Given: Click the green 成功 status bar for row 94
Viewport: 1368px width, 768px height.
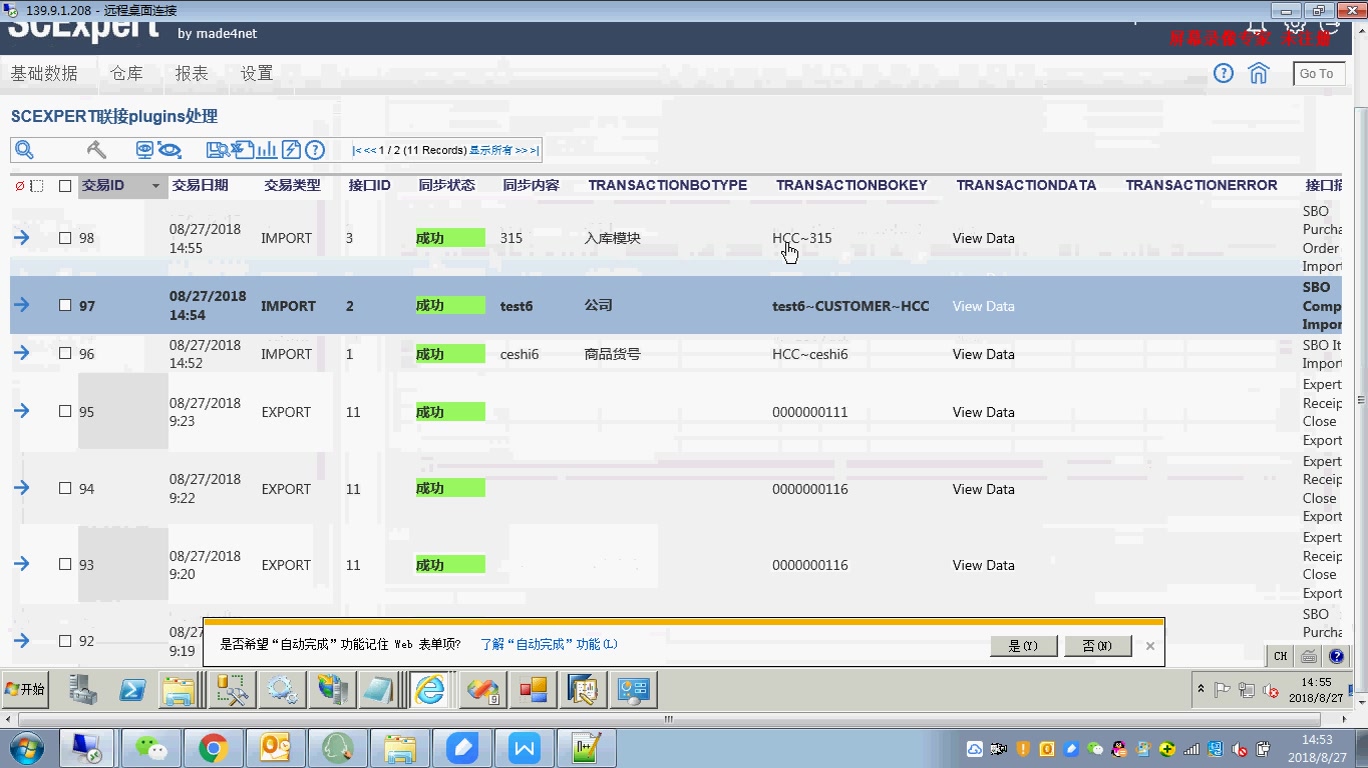Looking at the screenshot, I should (x=449, y=488).
